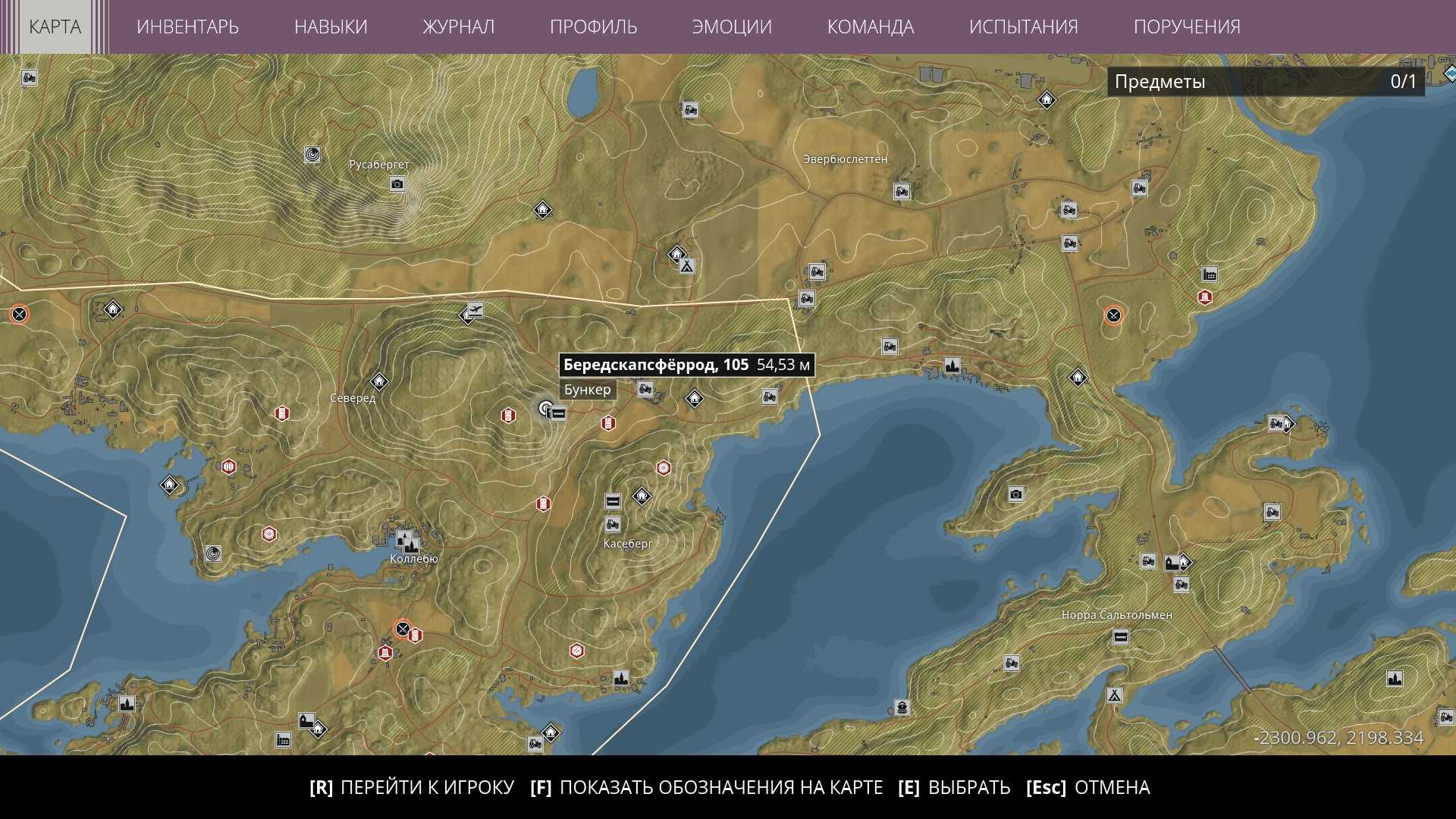Select the crossed-swords orange marker in the east

1112,315
